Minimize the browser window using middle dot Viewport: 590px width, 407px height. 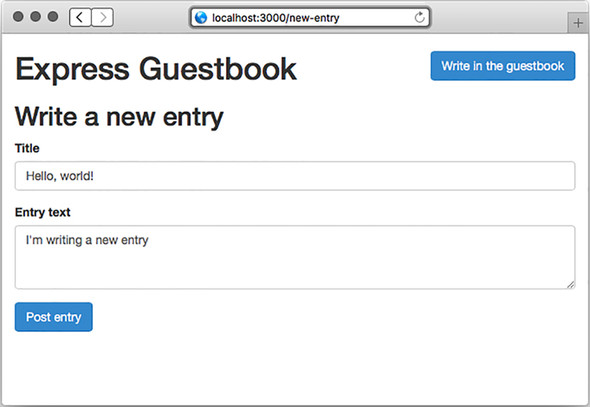pos(35,17)
